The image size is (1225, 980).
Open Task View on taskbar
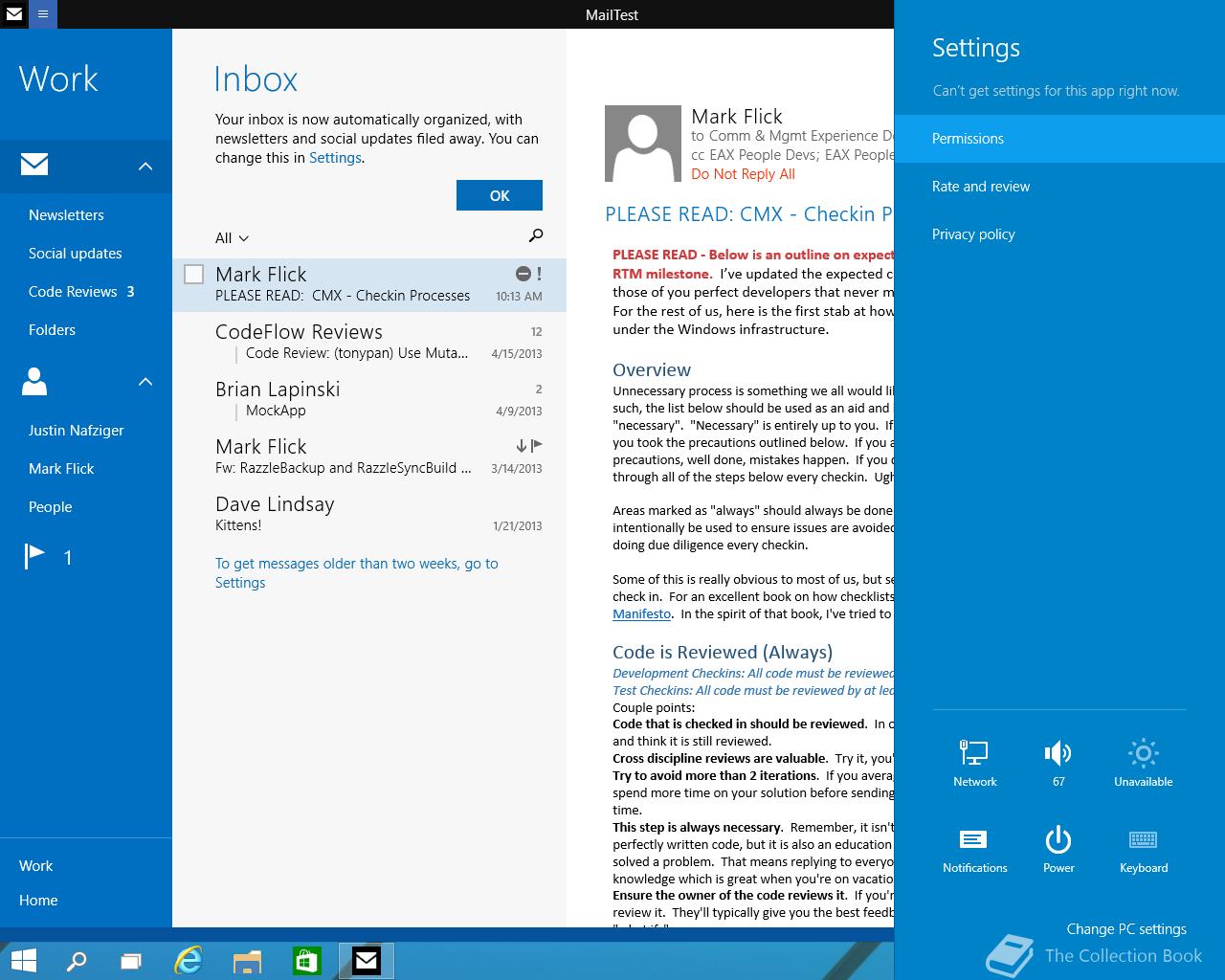click(x=131, y=961)
